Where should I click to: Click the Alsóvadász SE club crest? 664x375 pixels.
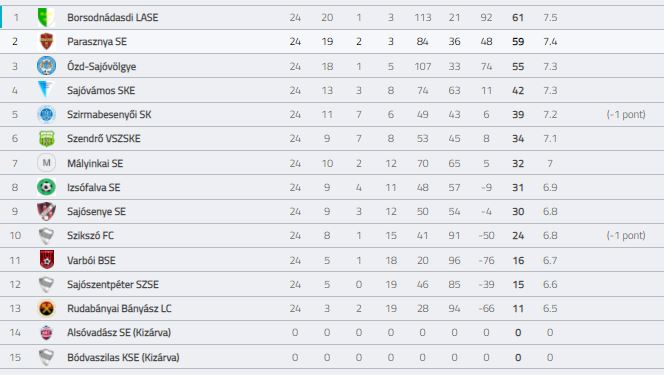click(x=46, y=333)
